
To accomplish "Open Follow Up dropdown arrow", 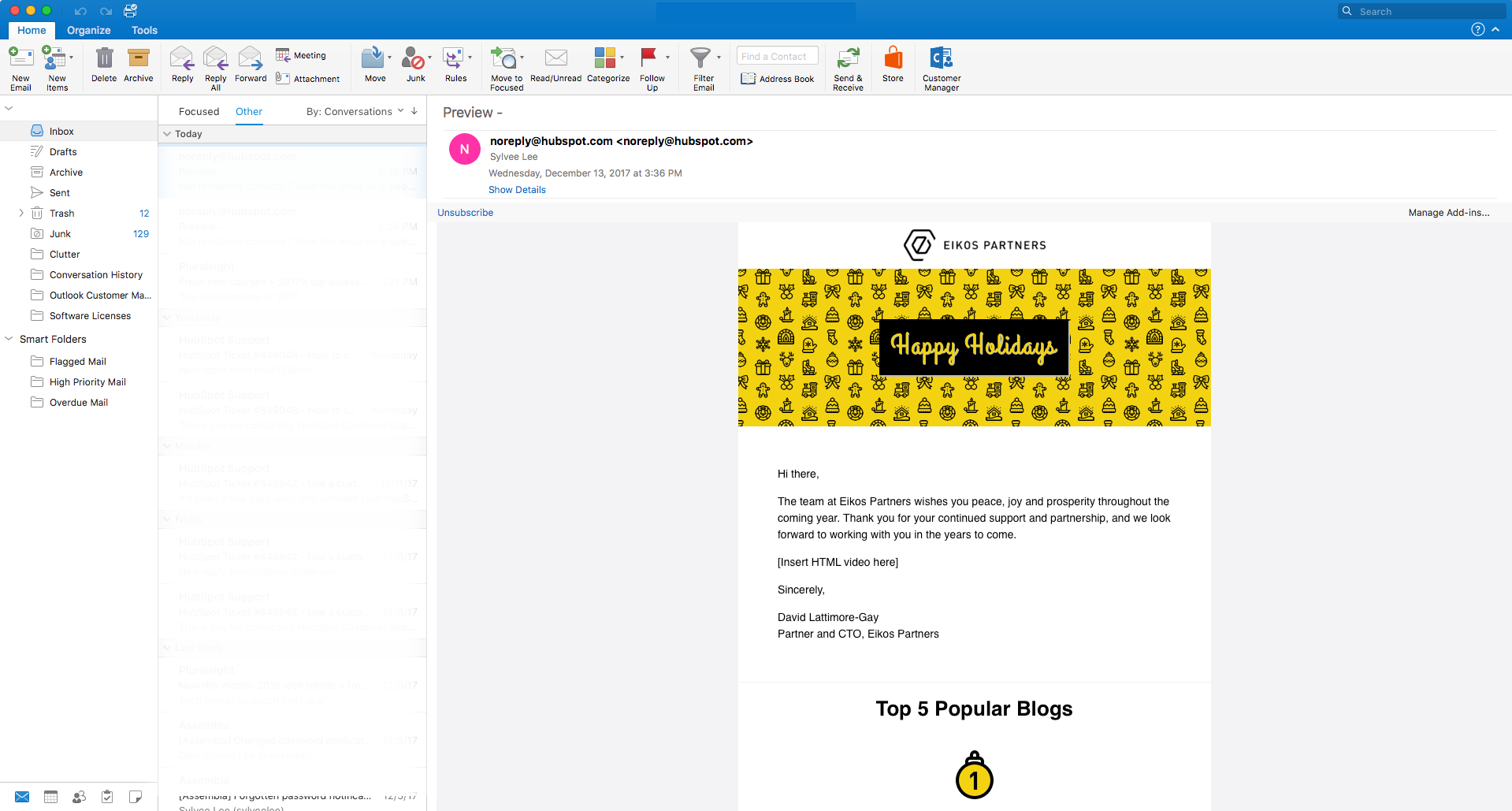I will coord(667,58).
